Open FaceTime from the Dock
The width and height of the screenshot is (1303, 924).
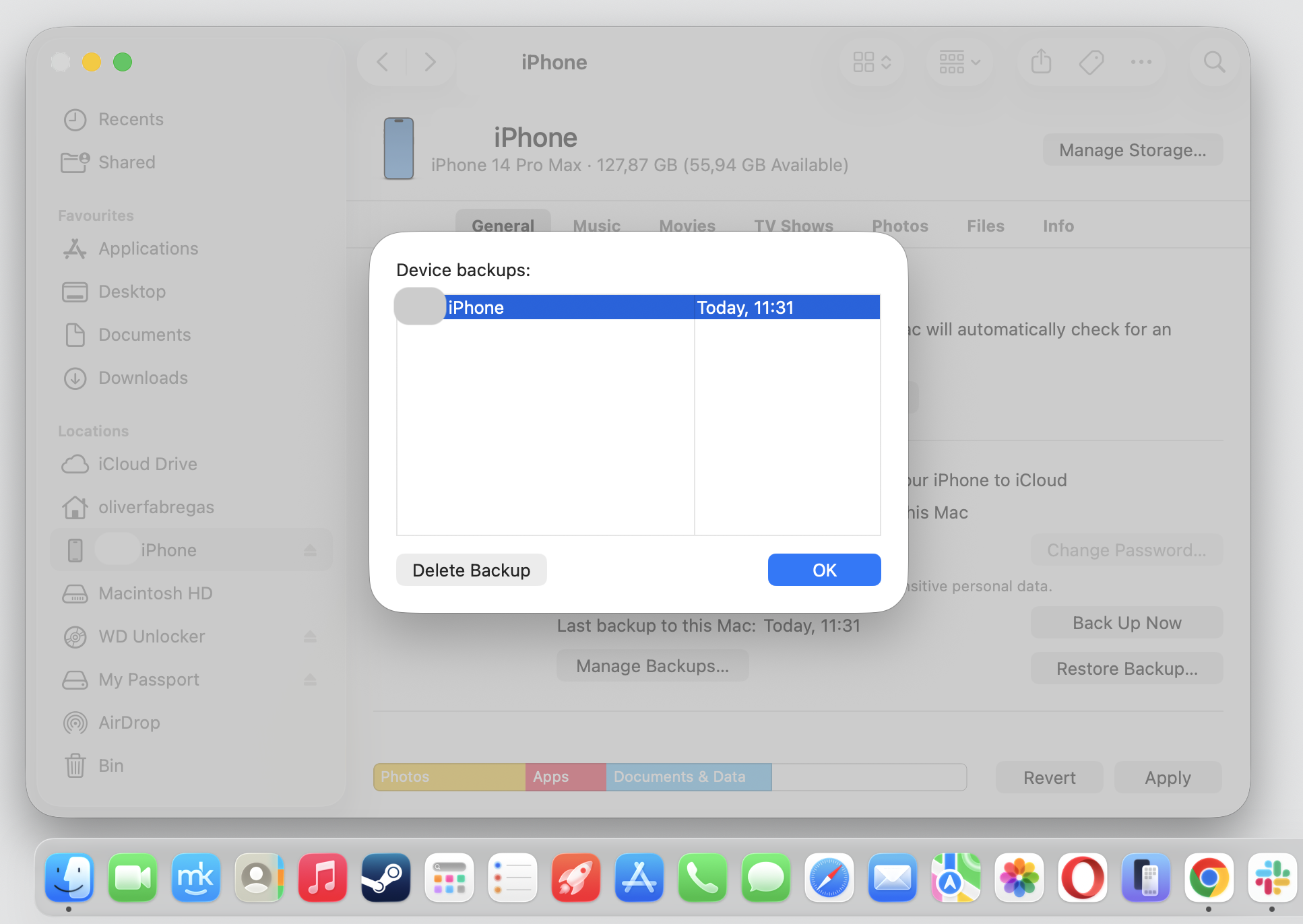pyautogui.click(x=133, y=878)
